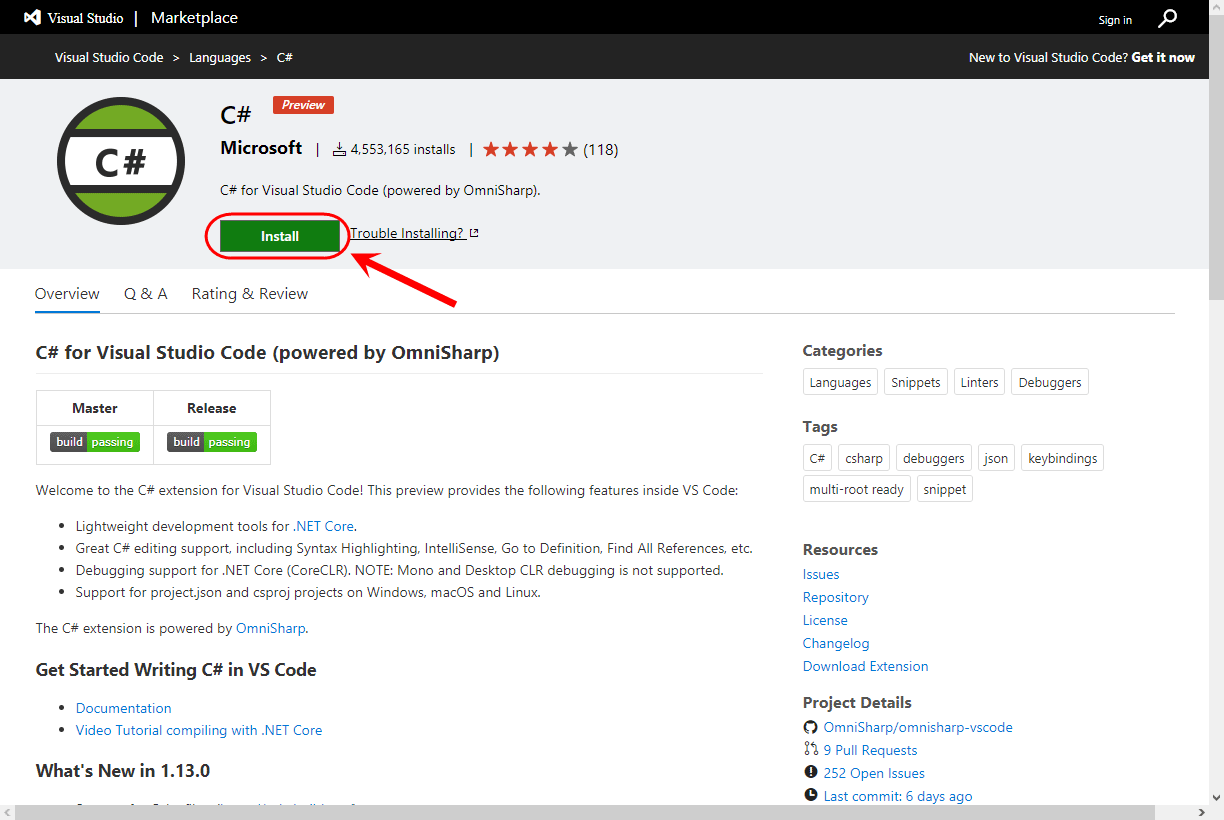Go to Visual Studio Code breadcrumb
1224x820 pixels.
[x=109, y=57]
